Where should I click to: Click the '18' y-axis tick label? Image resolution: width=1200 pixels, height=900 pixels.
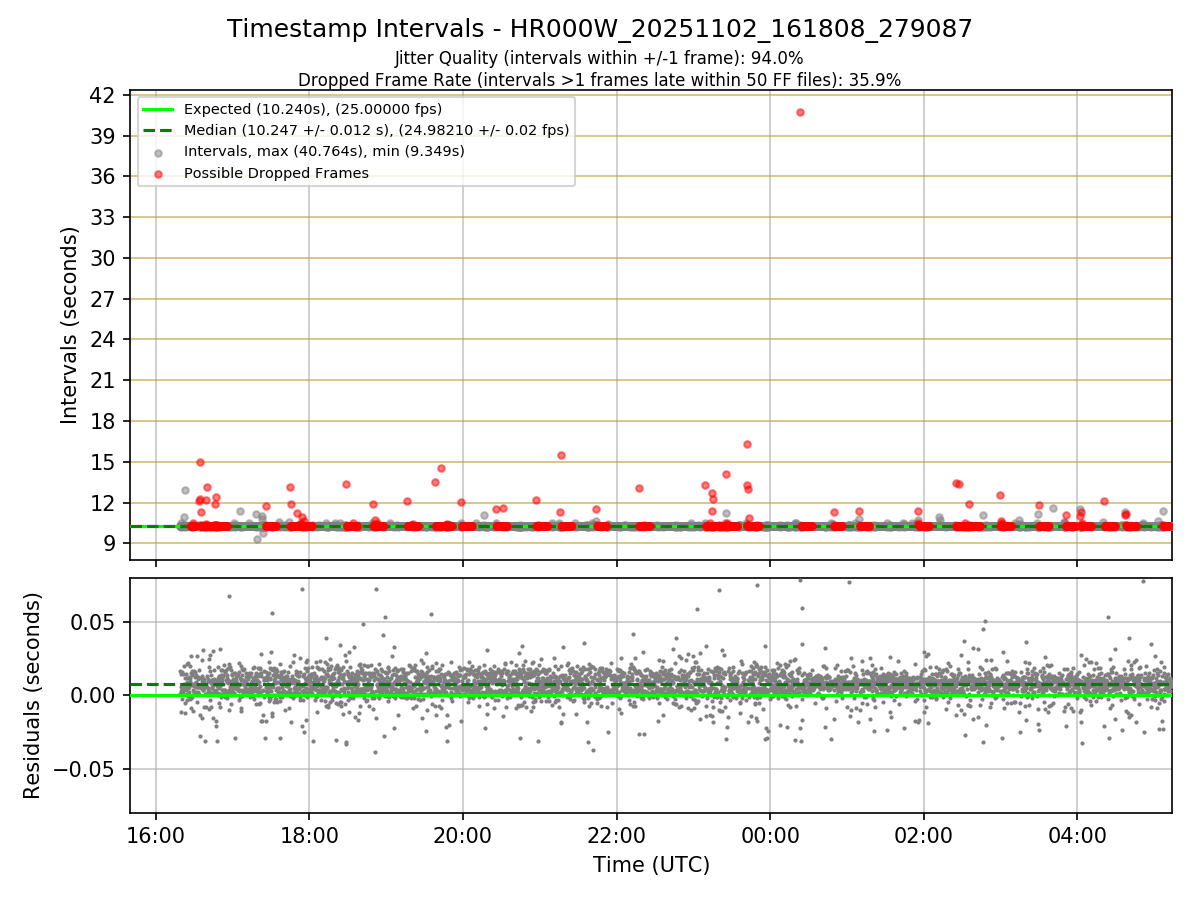(101, 421)
